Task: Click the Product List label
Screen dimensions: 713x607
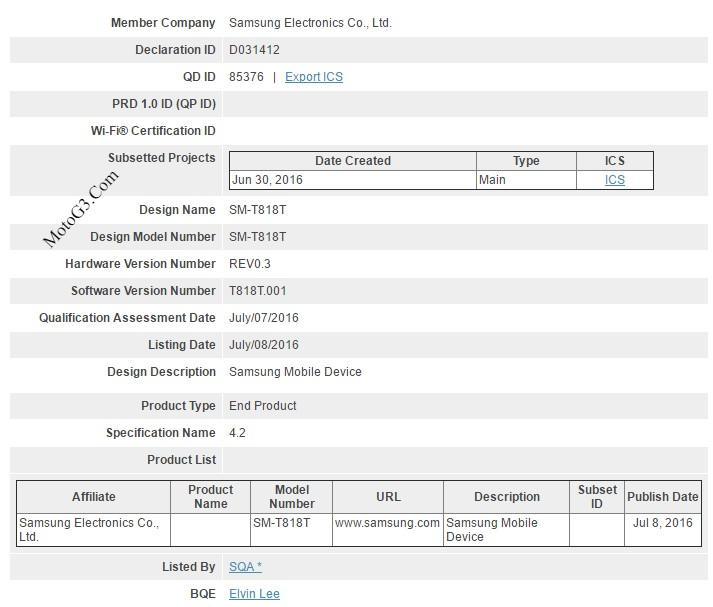Action: click(181, 460)
